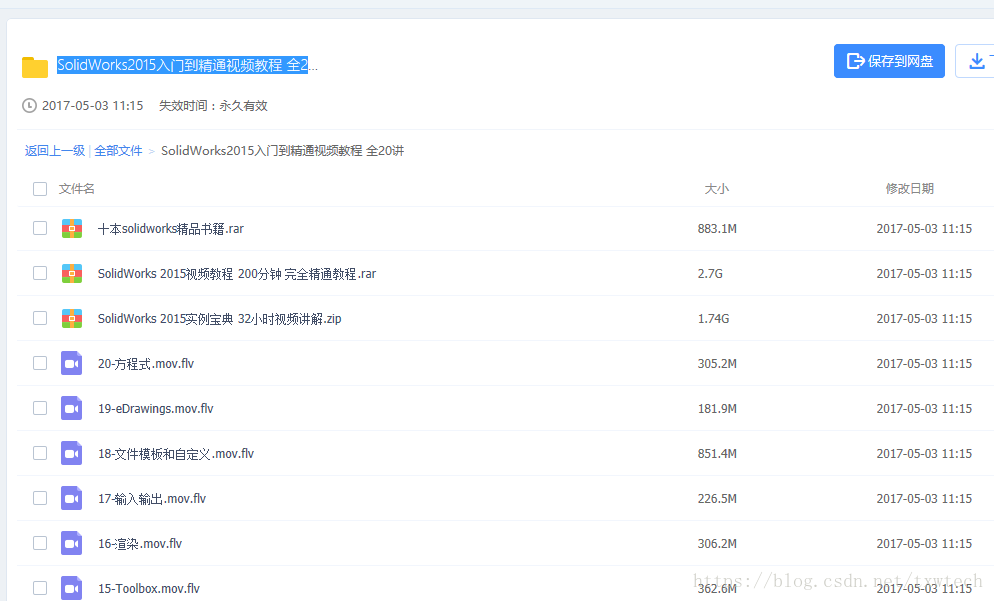Open video 15-Toolbox.mov.flv
The width and height of the screenshot is (994, 601).
149,589
